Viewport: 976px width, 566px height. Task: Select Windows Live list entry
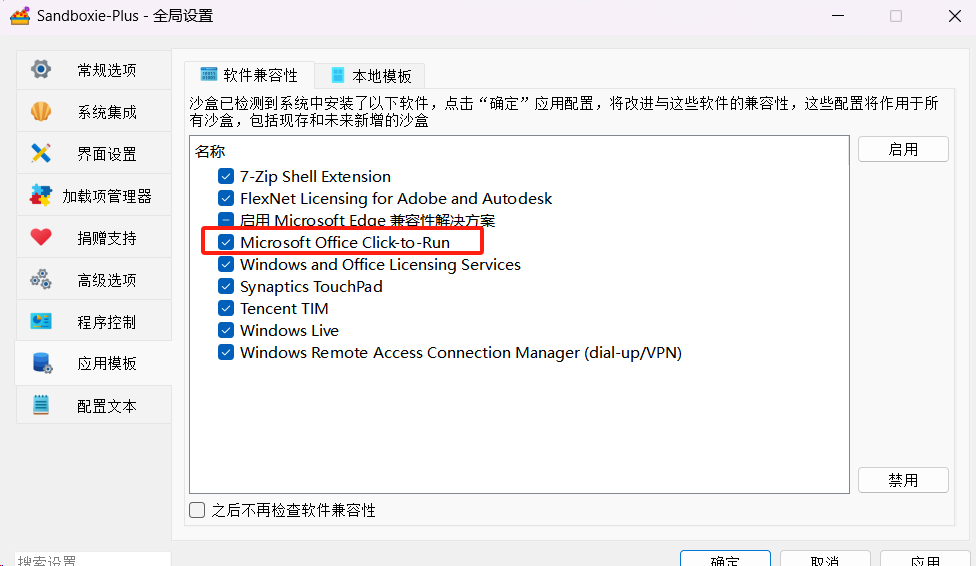tap(289, 331)
